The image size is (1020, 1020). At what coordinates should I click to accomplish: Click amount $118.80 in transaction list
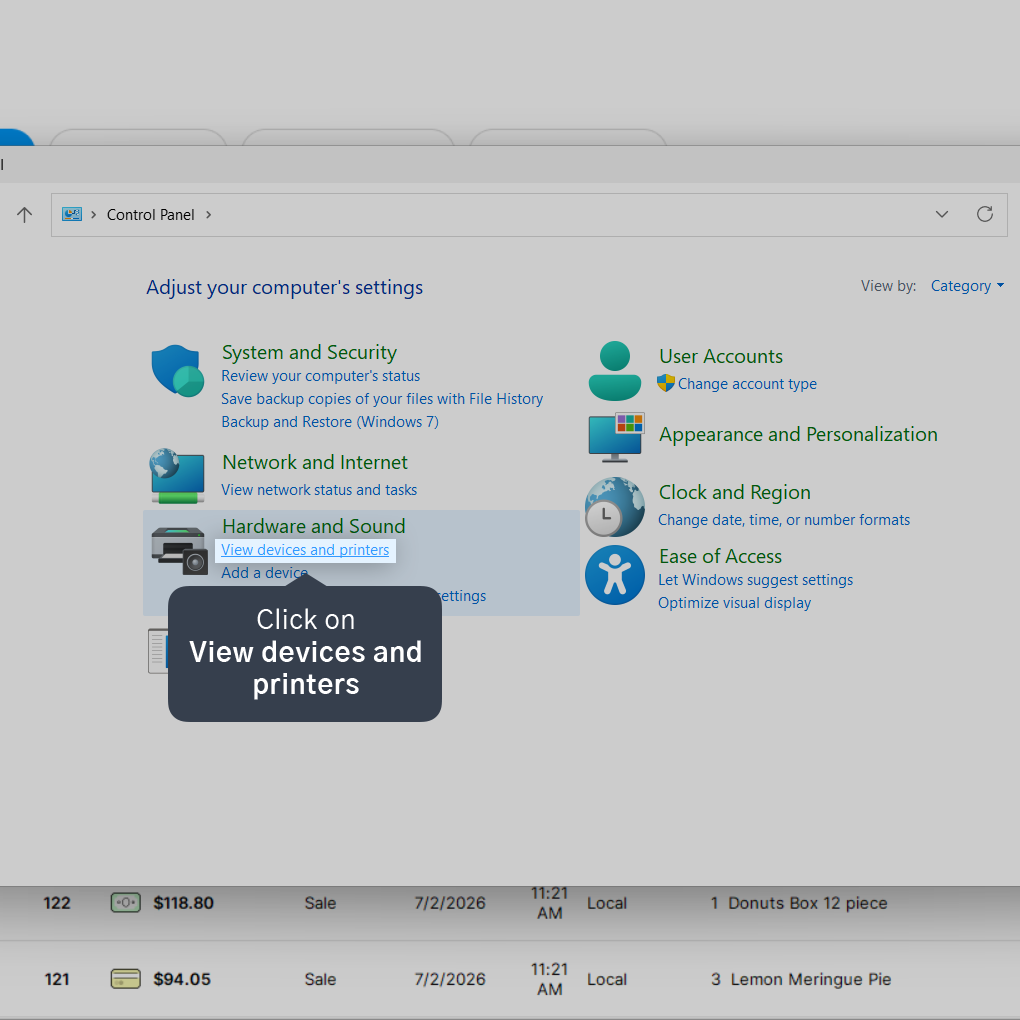(x=183, y=903)
